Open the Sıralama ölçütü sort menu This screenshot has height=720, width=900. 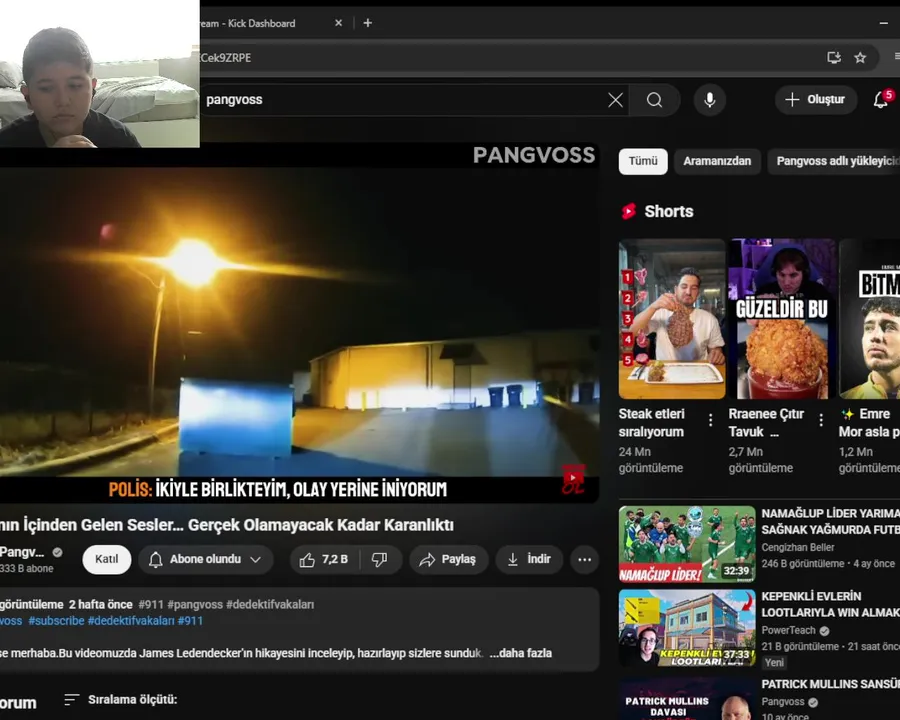point(121,700)
